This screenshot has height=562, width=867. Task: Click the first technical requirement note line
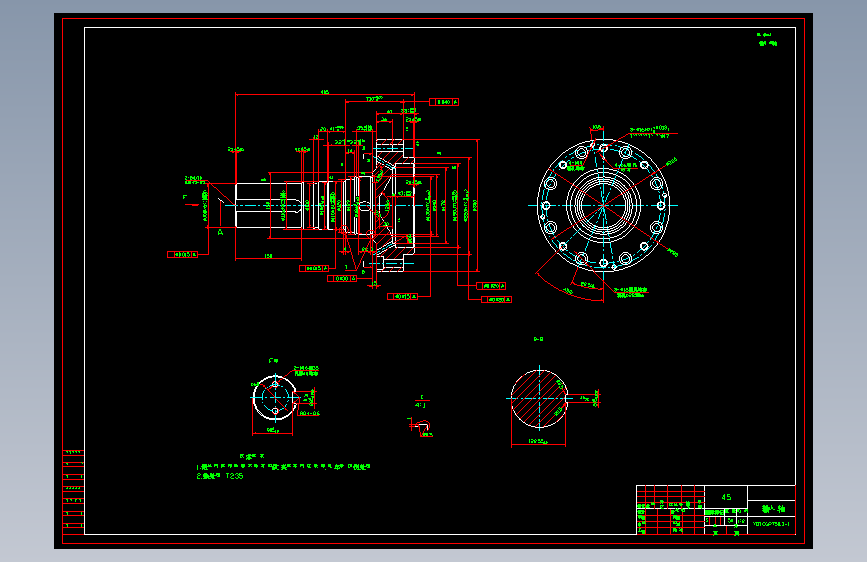pos(283,467)
